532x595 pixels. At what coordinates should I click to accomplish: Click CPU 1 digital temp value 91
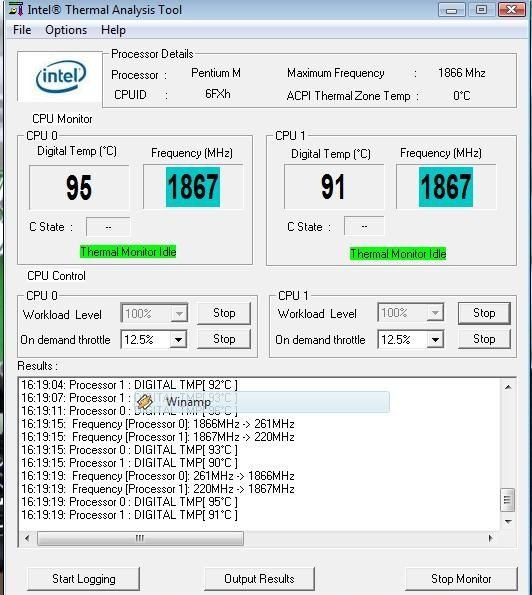click(x=334, y=187)
